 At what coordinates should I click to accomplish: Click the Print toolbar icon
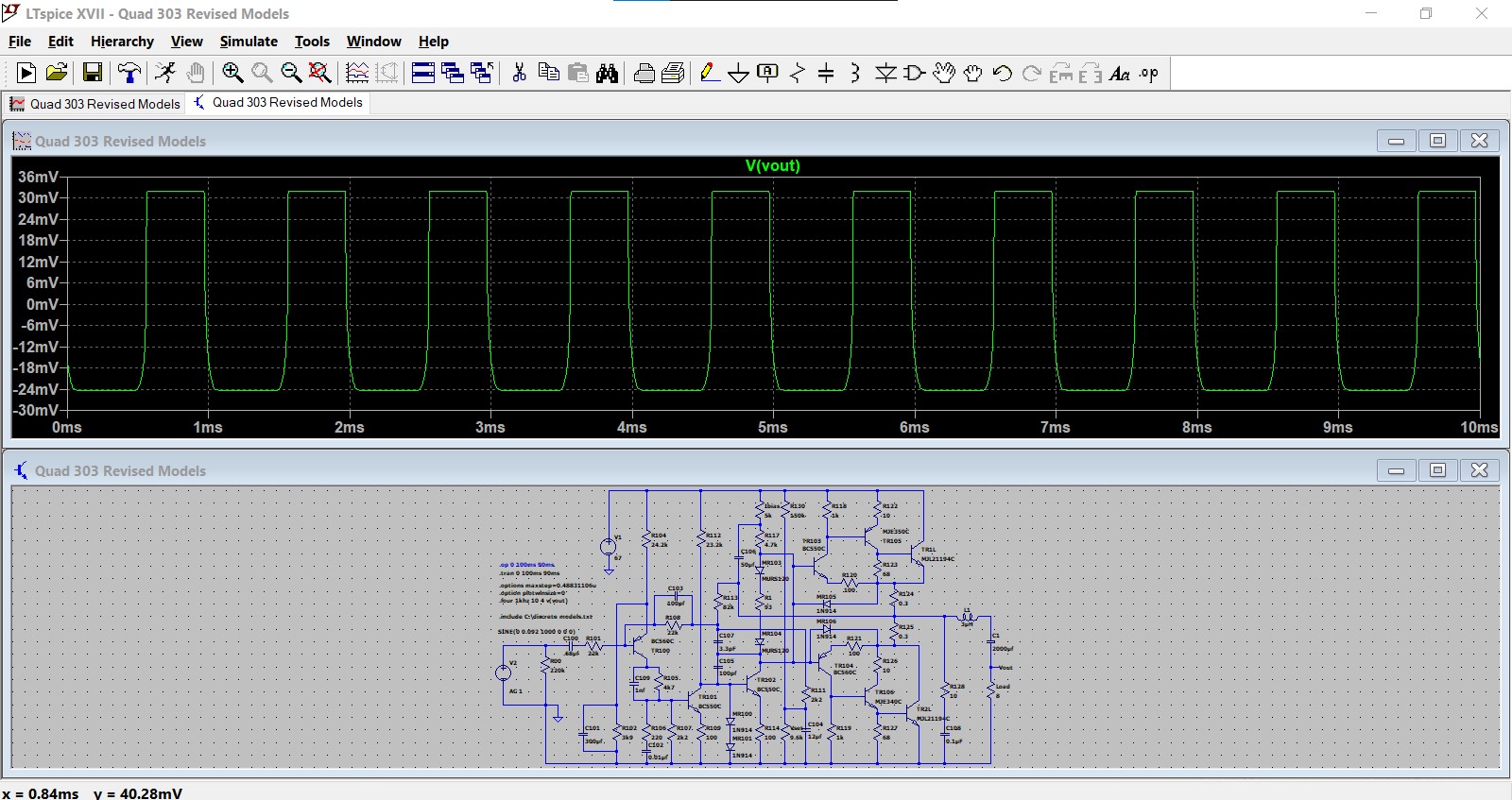click(644, 73)
